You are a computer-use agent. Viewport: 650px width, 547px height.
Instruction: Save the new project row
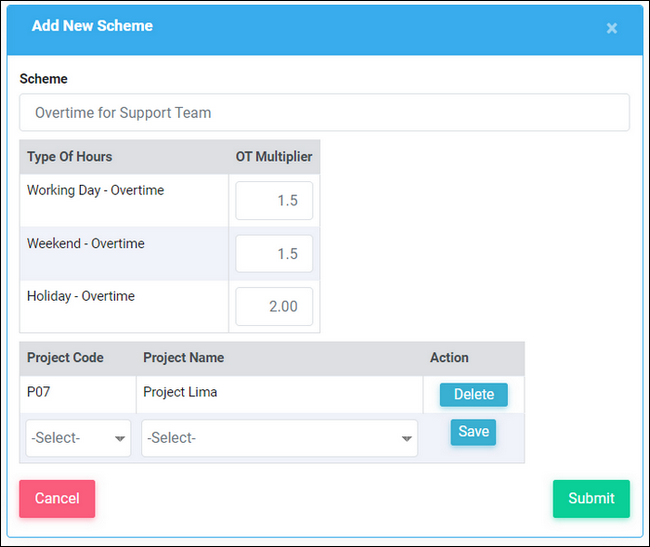coord(473,432)
